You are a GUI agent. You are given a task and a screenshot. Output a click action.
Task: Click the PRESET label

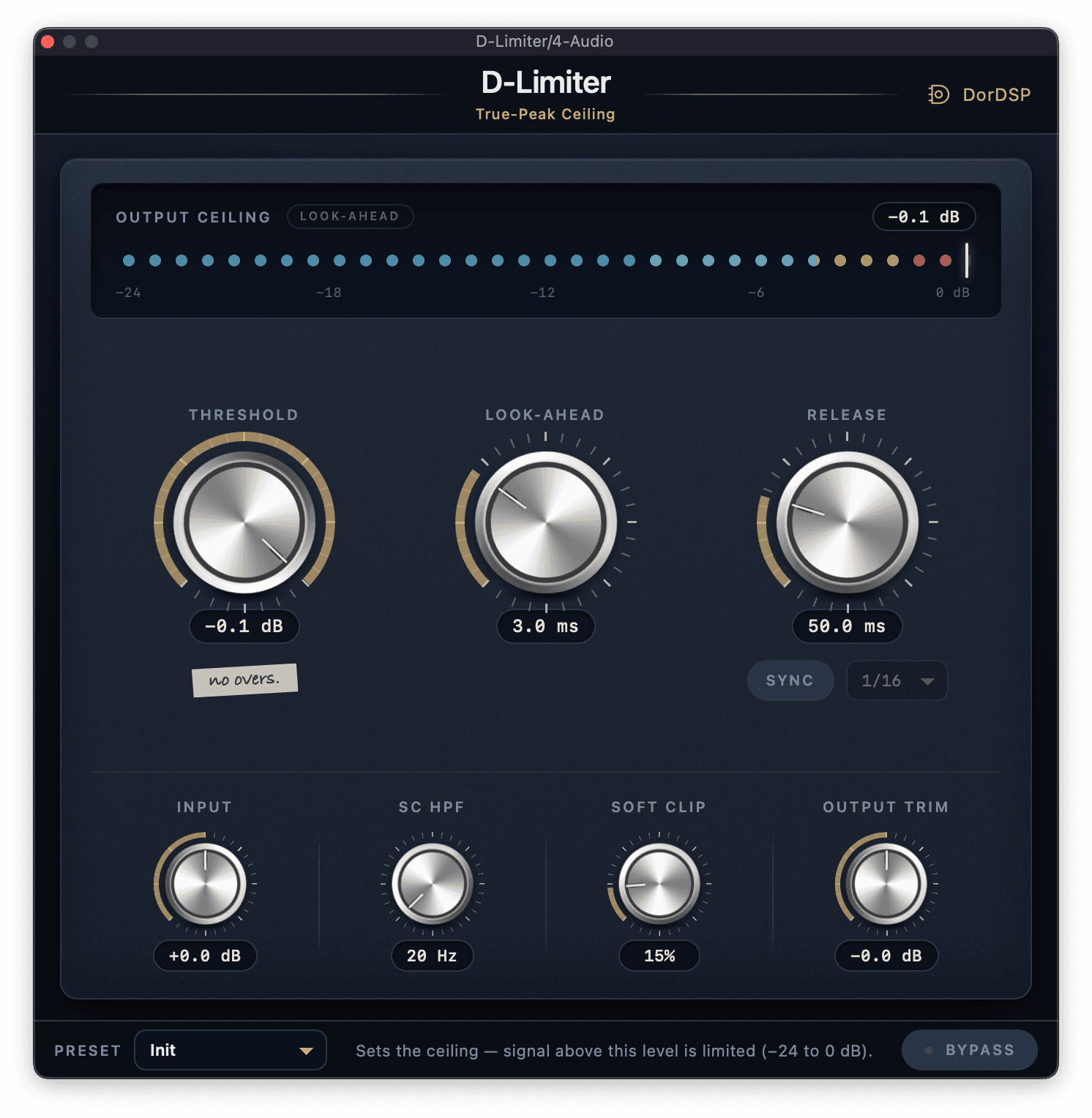point(88,1051)
